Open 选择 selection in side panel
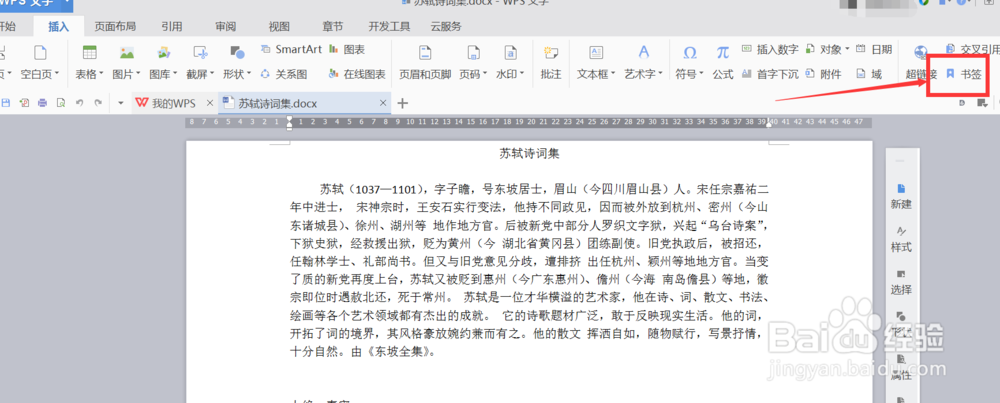 coord(901,282)
